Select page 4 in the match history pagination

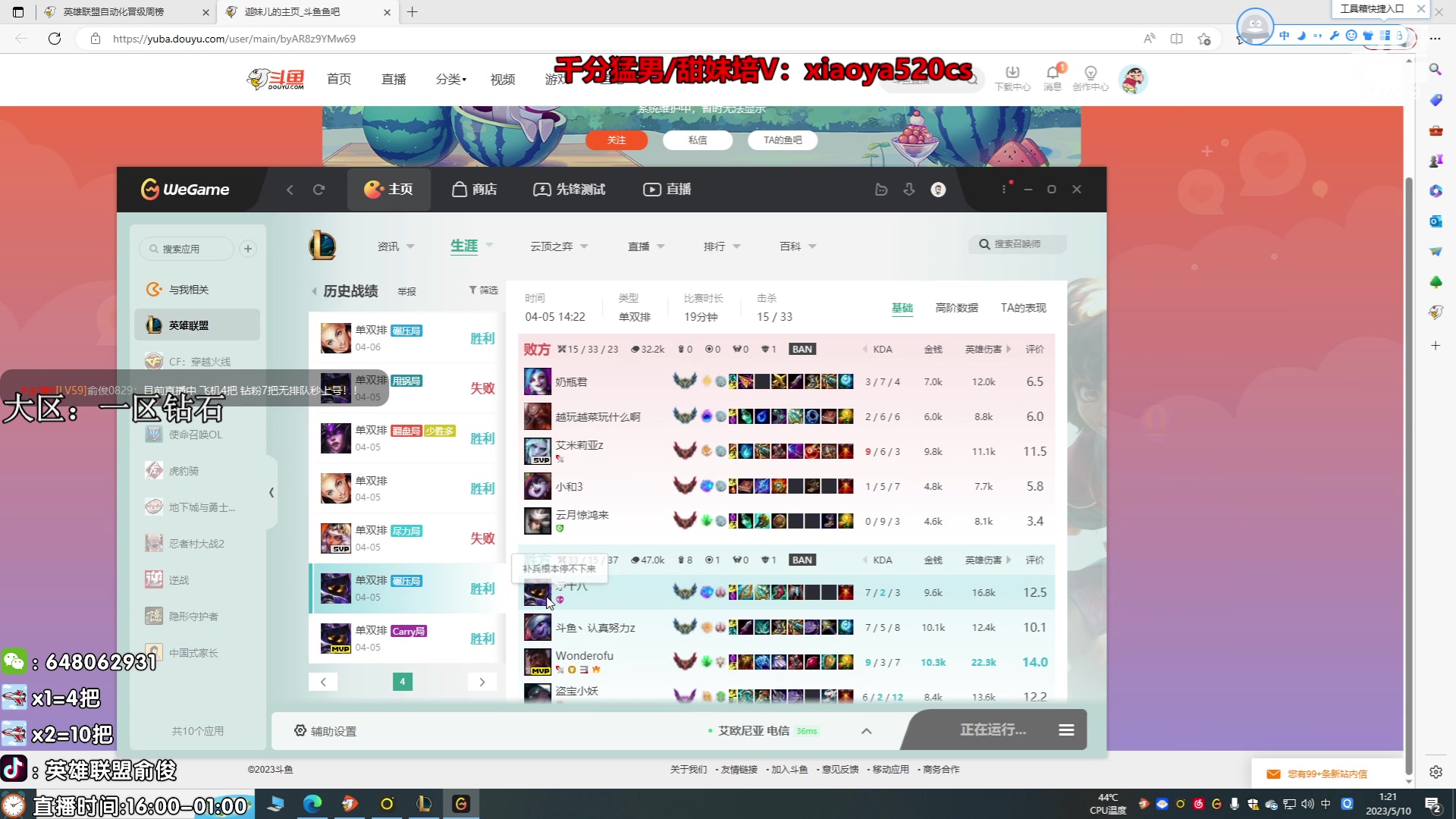click(403, 682)
